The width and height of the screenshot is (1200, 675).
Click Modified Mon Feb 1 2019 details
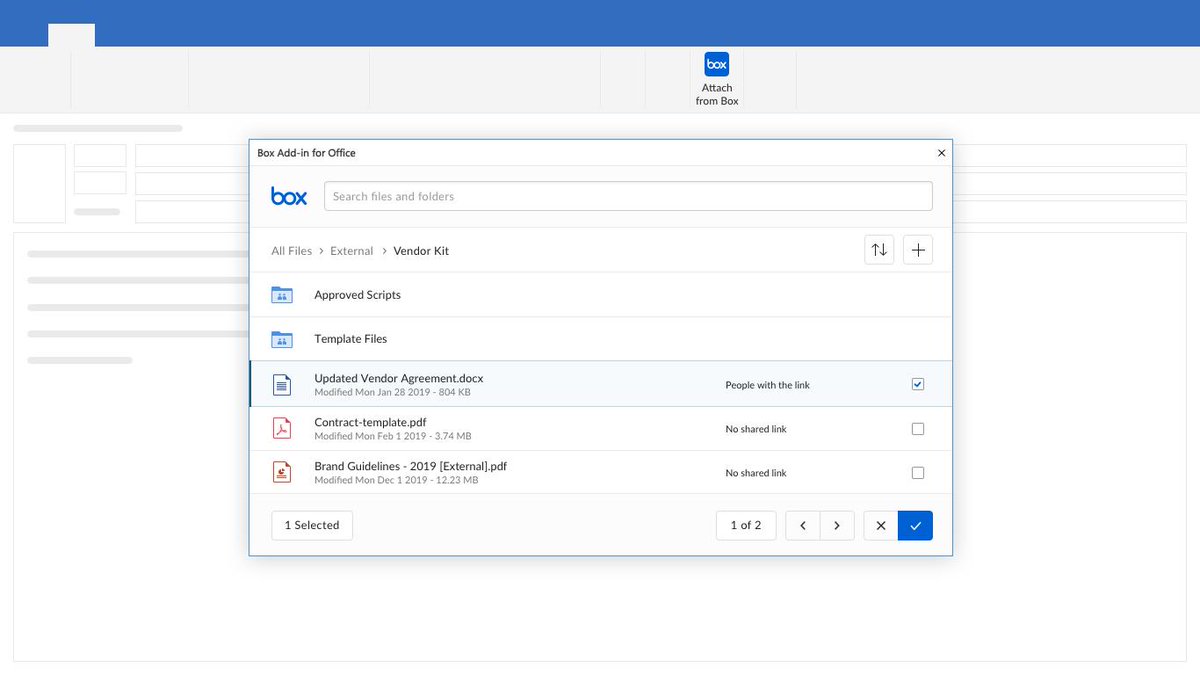pyautogui.click(x=393, y=436)
